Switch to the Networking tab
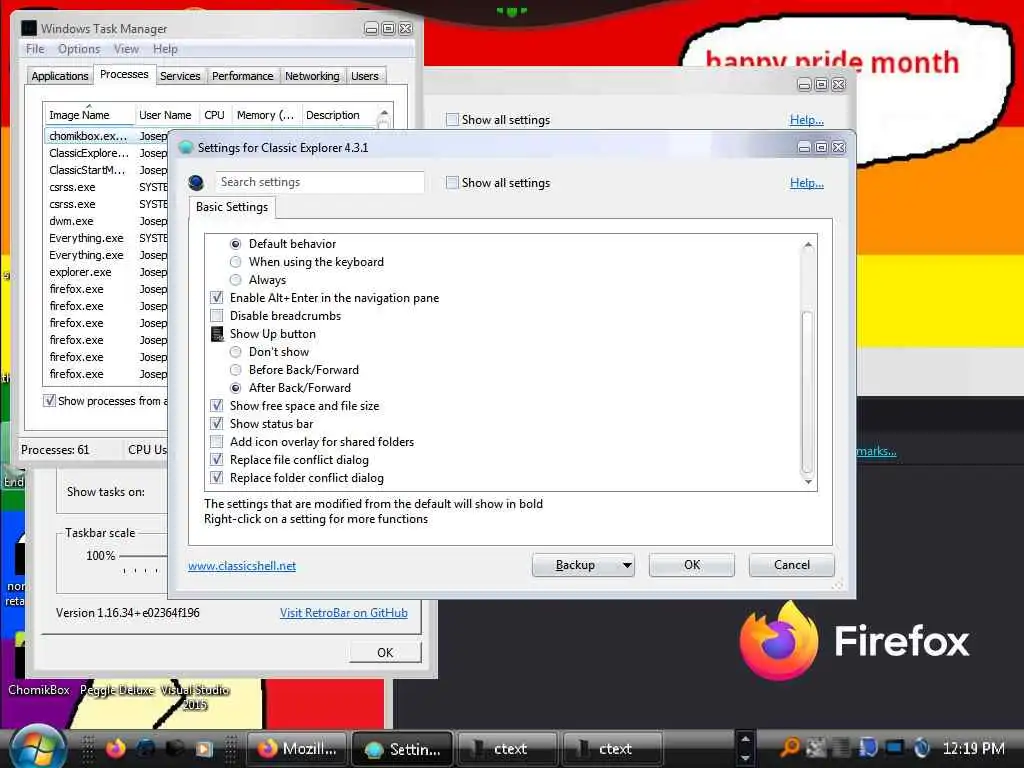 (312, 76)
